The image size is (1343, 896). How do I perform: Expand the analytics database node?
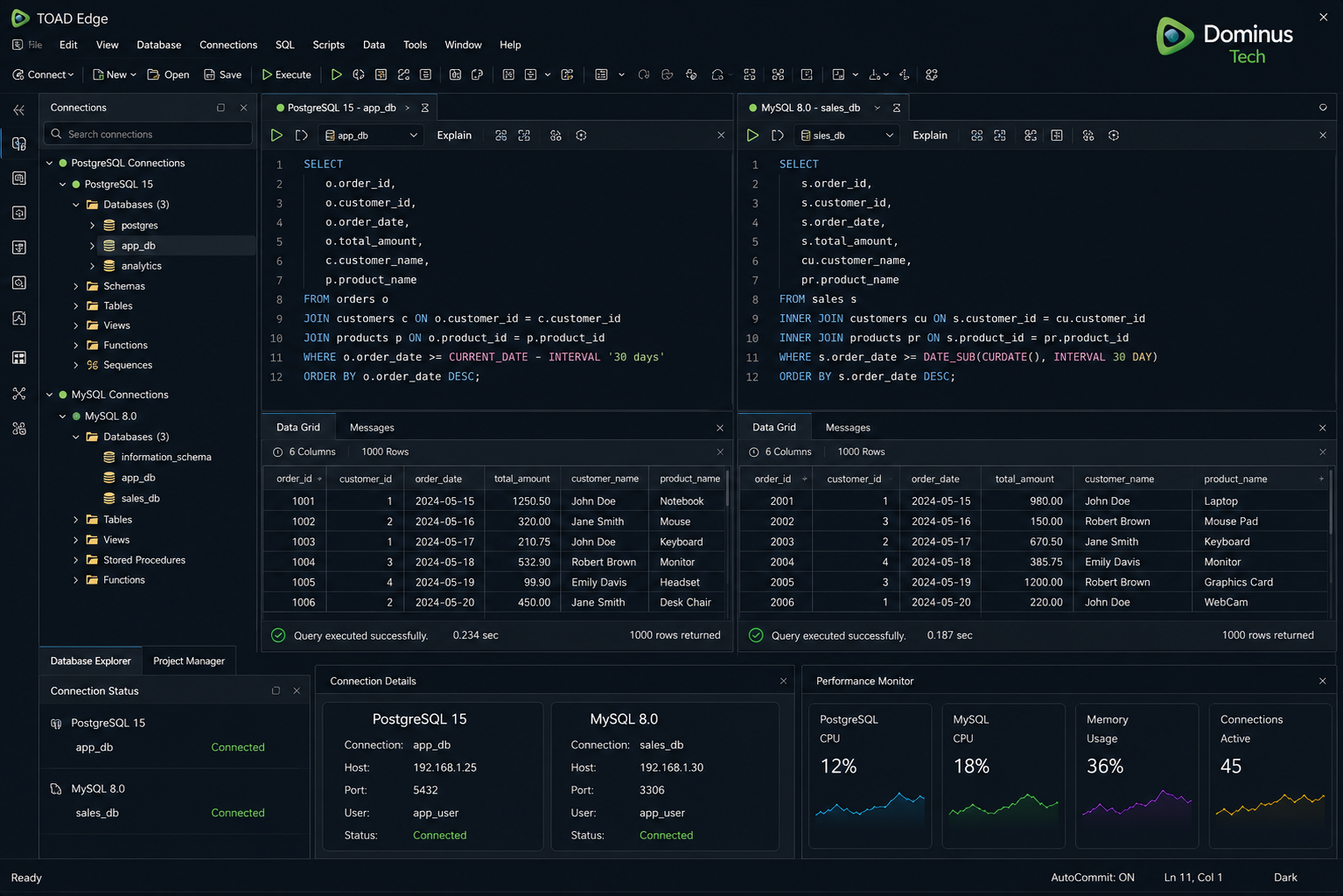92,266
